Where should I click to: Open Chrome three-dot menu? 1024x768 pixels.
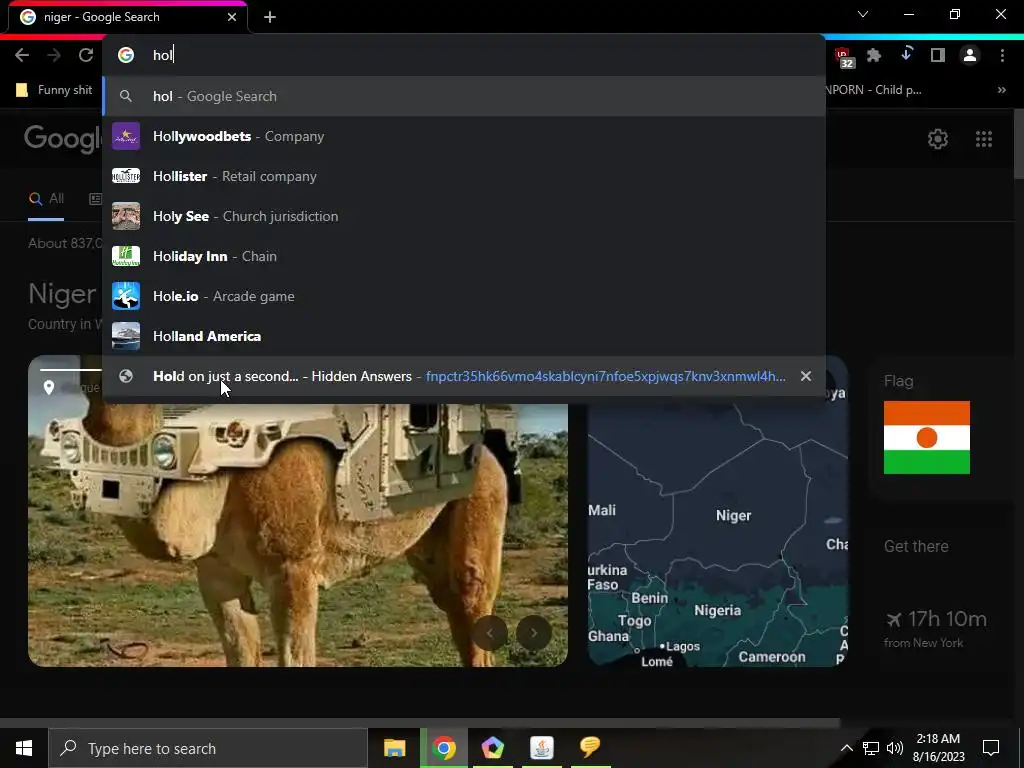(1002, 56)
